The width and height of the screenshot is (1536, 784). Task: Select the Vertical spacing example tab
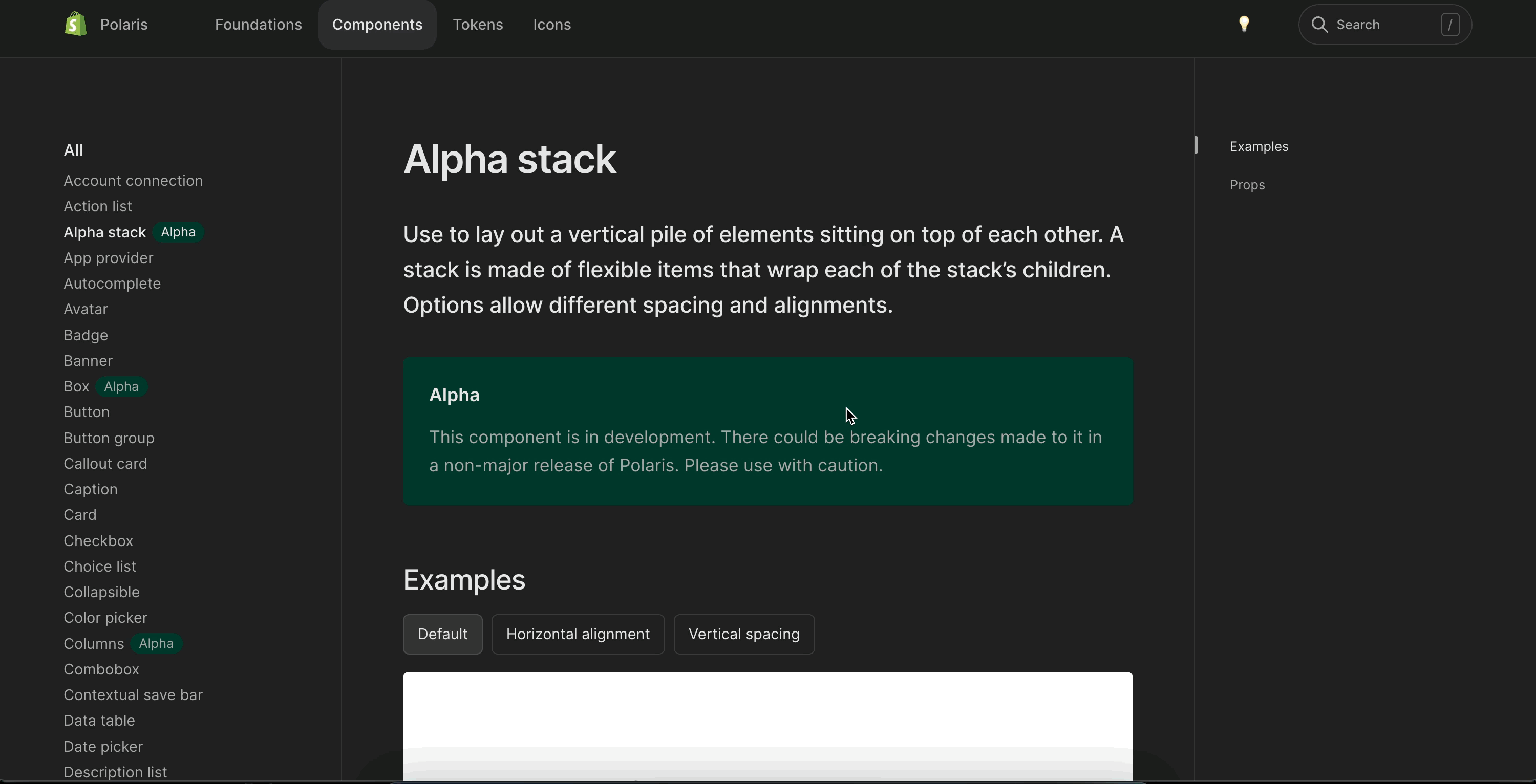pos(743,634)
